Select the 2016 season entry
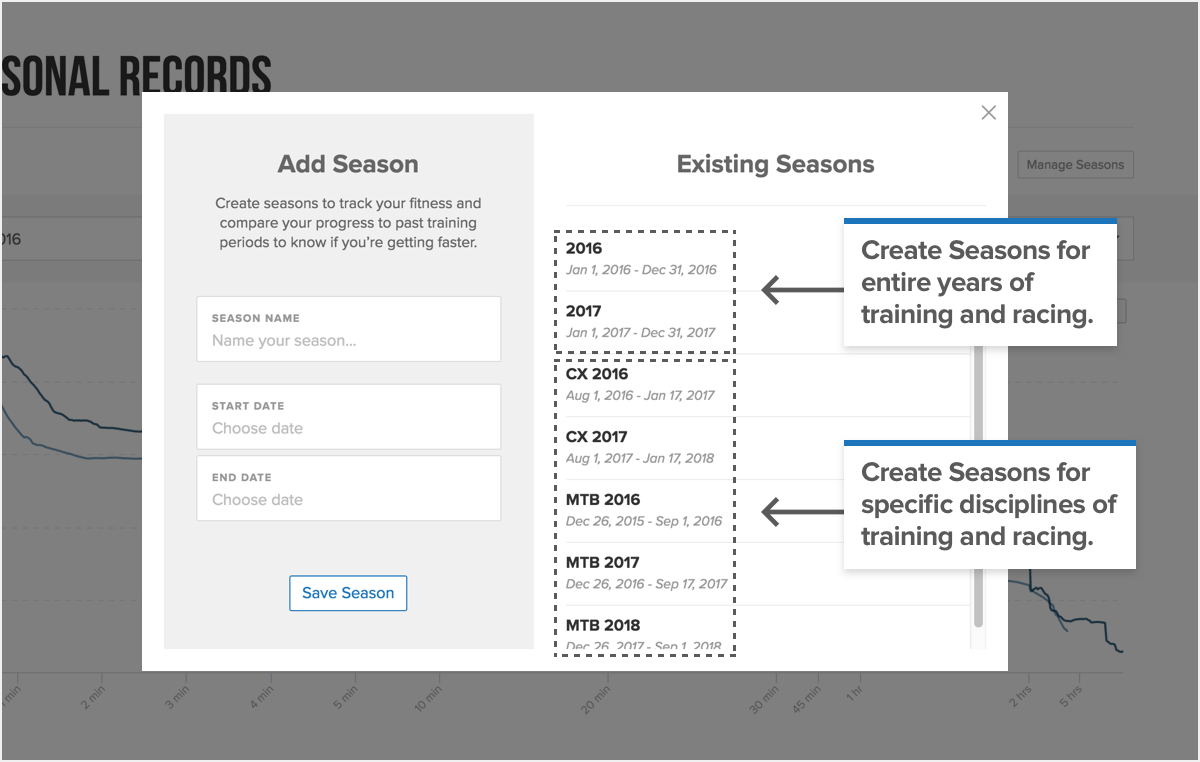 tap(768, 259)
